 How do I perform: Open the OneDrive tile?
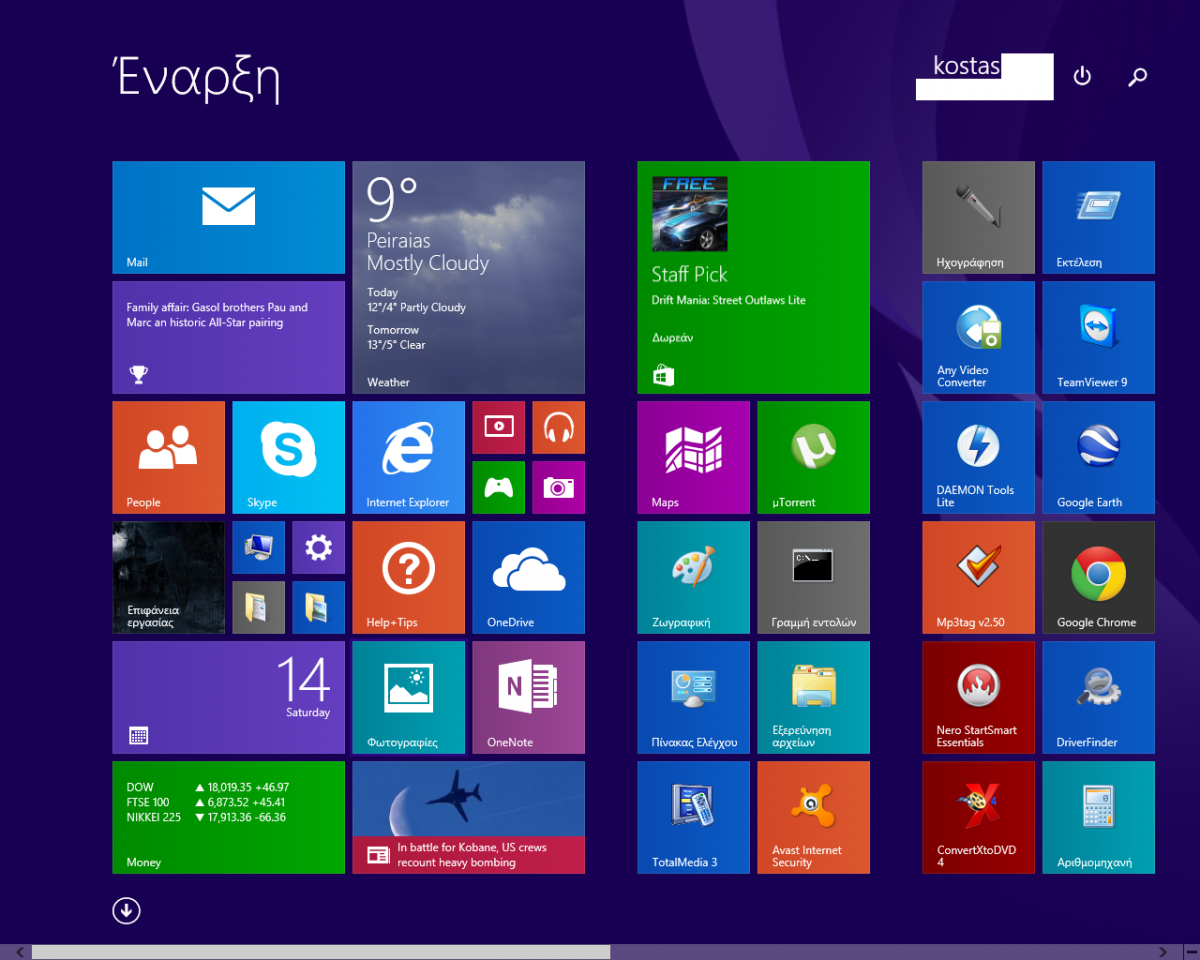click(528, 577)
